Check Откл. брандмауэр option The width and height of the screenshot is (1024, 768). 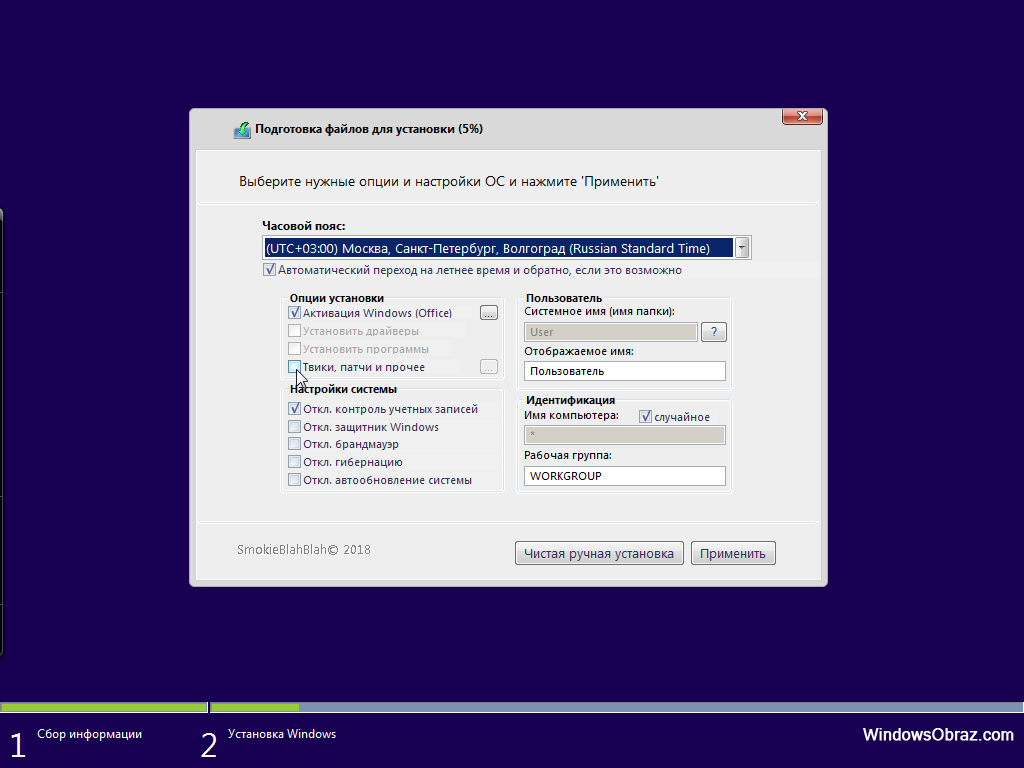pos(295,444)
